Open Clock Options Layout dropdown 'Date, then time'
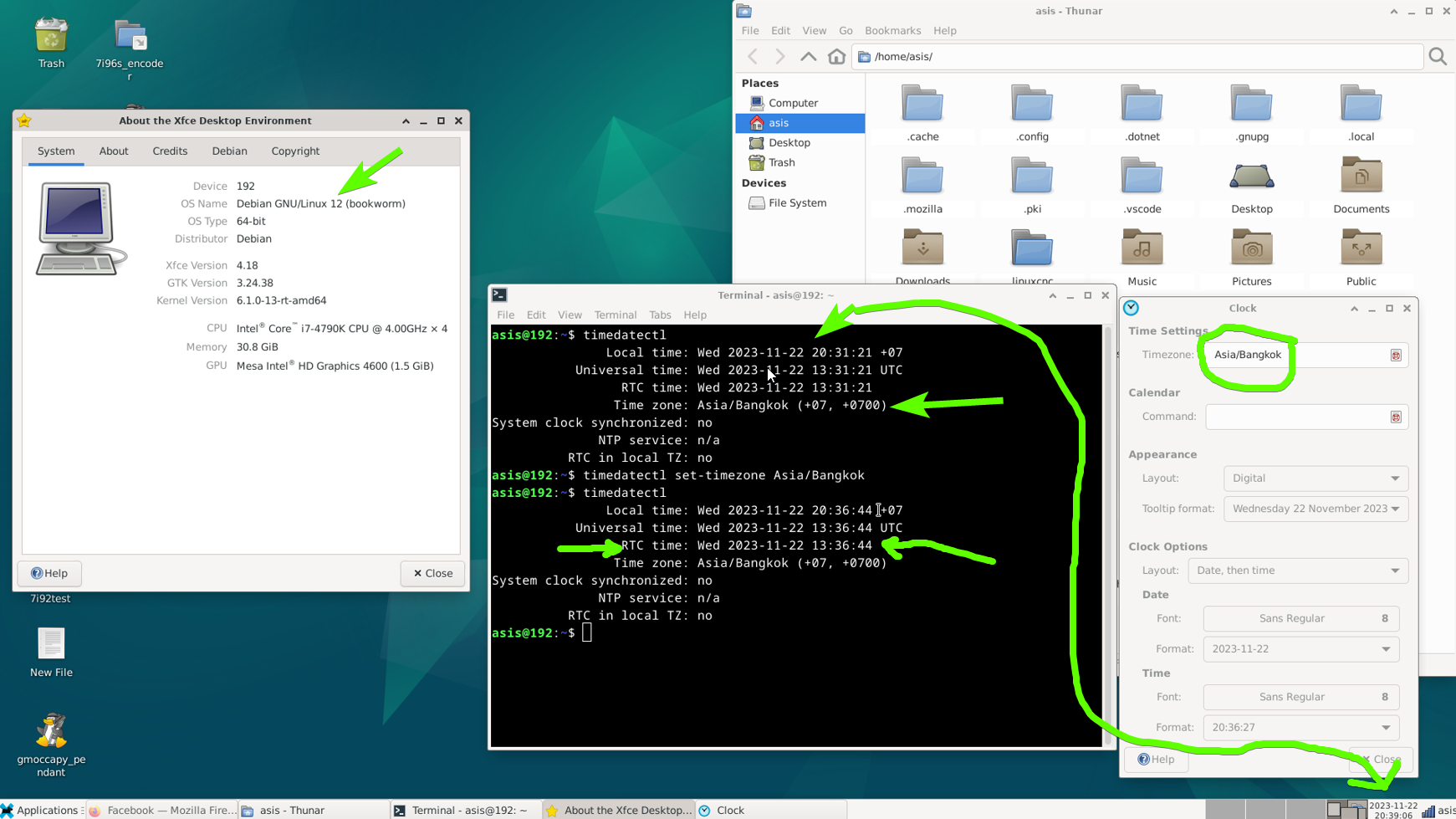This screenshot has width=1456, height=819. click(1298, 571)
